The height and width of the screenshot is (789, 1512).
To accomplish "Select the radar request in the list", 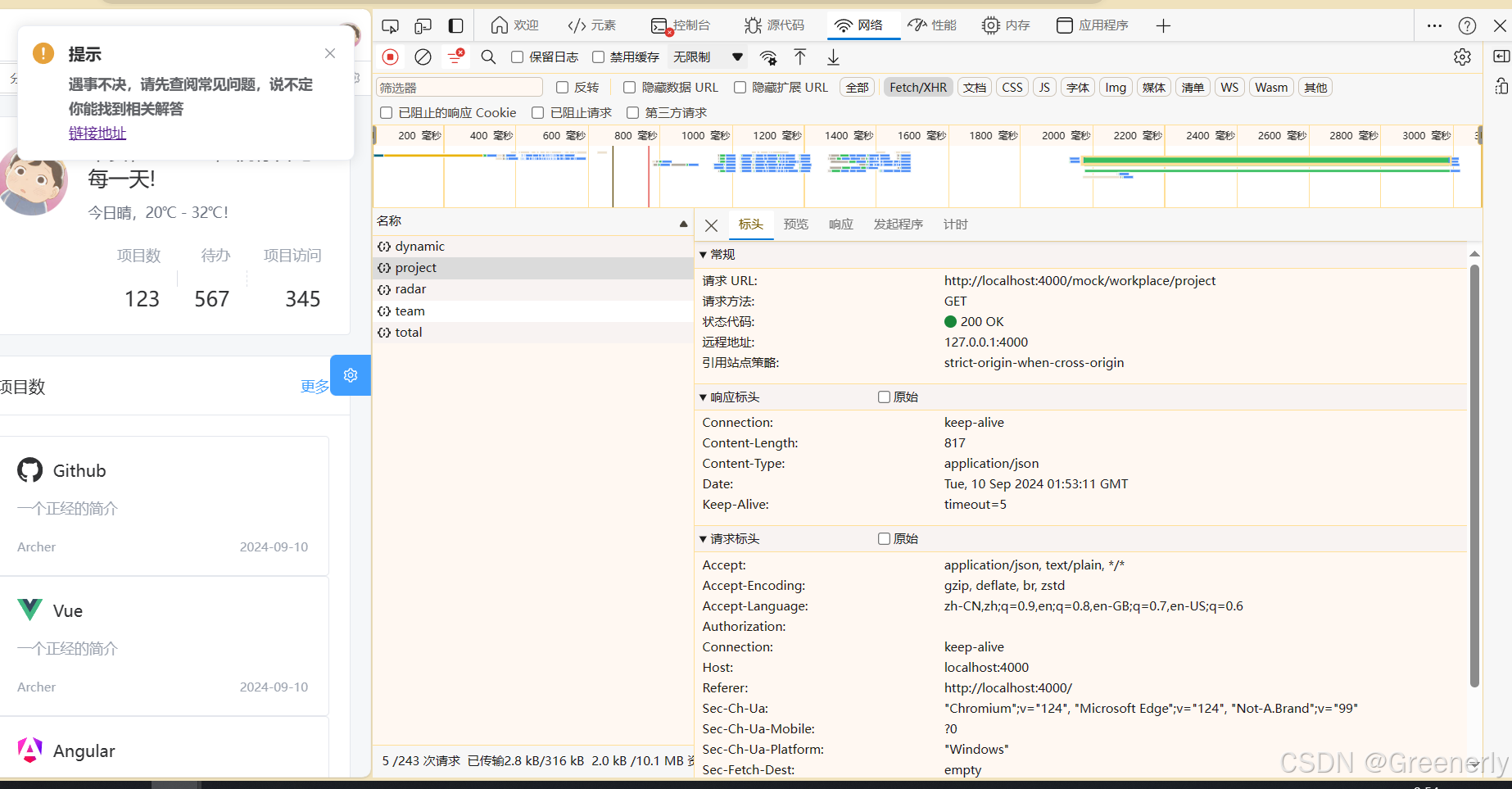I will pos(411,288).
